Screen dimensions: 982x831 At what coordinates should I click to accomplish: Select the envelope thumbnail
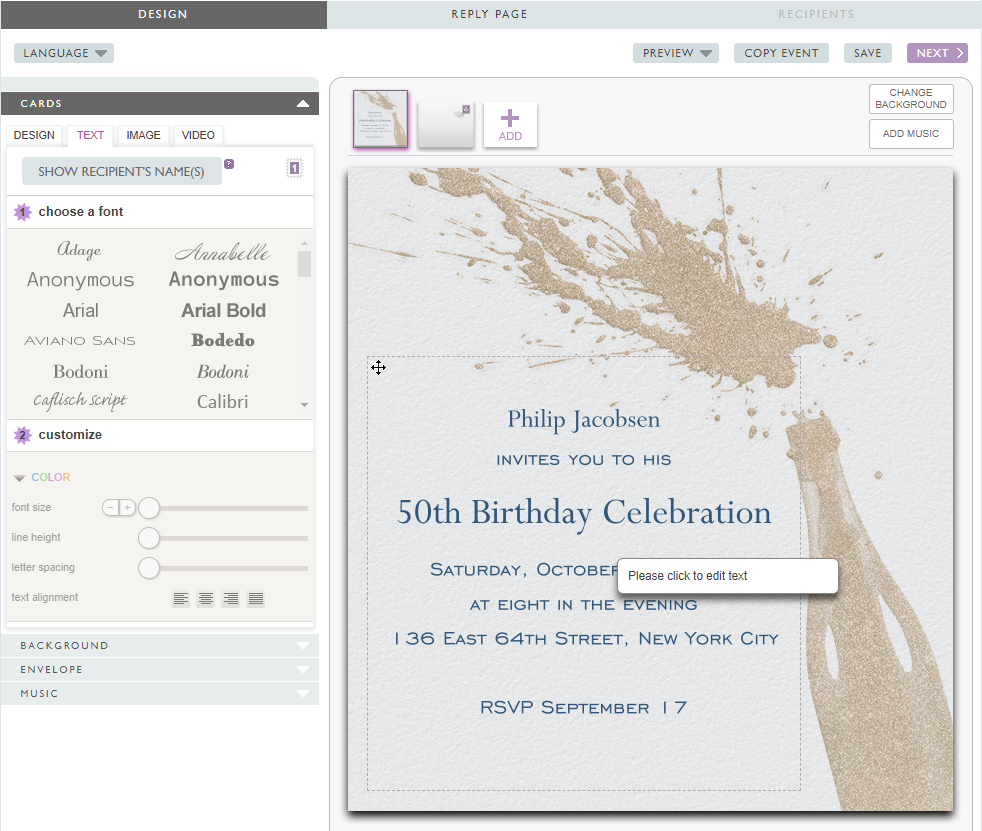445,125
